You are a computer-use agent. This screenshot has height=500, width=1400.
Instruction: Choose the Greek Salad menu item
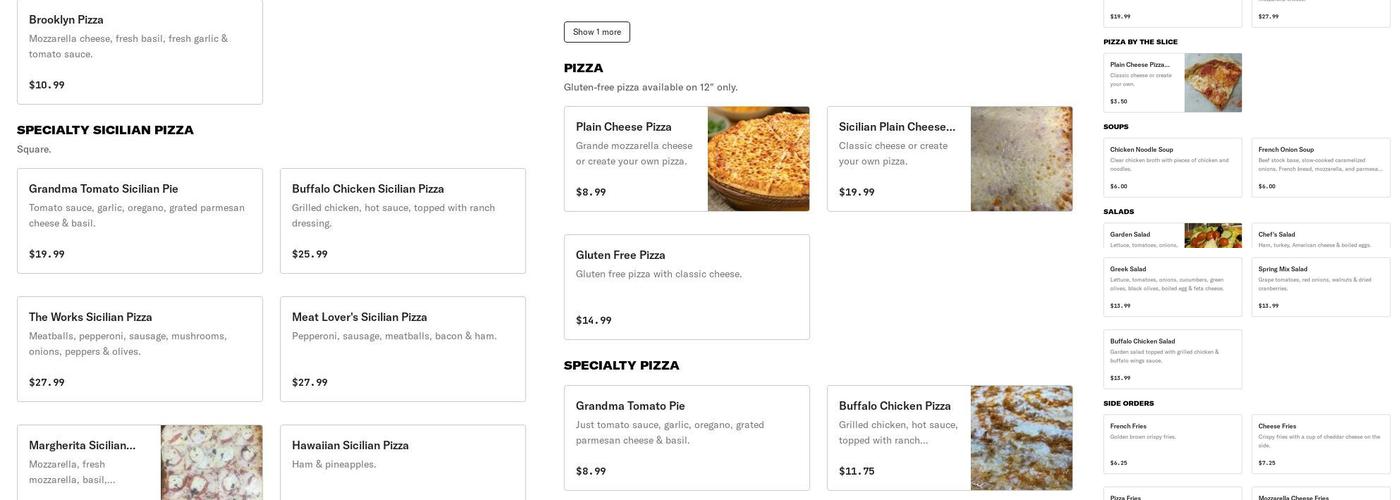pos(1172,287)
